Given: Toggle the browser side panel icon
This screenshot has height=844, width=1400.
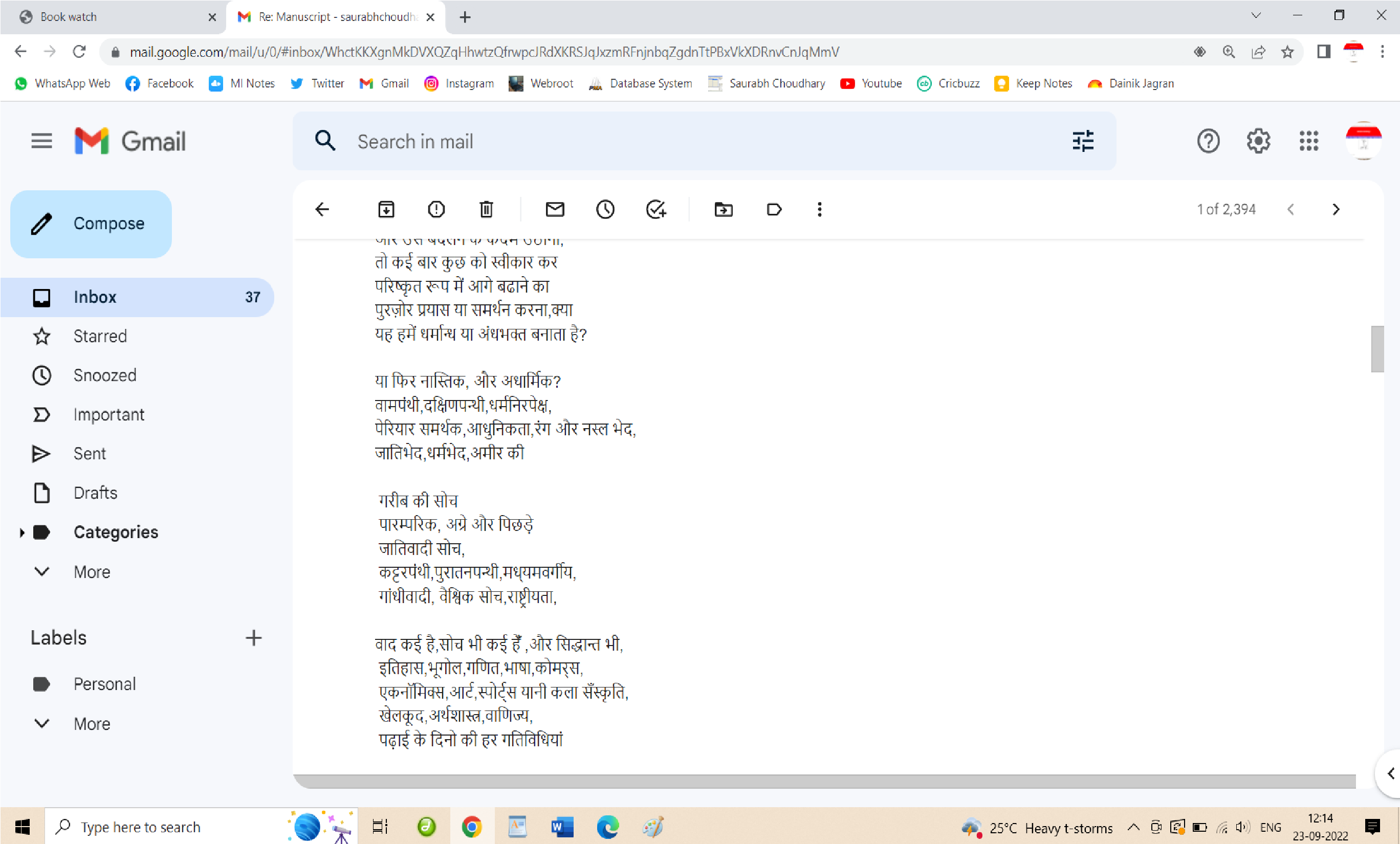Looking at the screenshot, I should 1323,52.
